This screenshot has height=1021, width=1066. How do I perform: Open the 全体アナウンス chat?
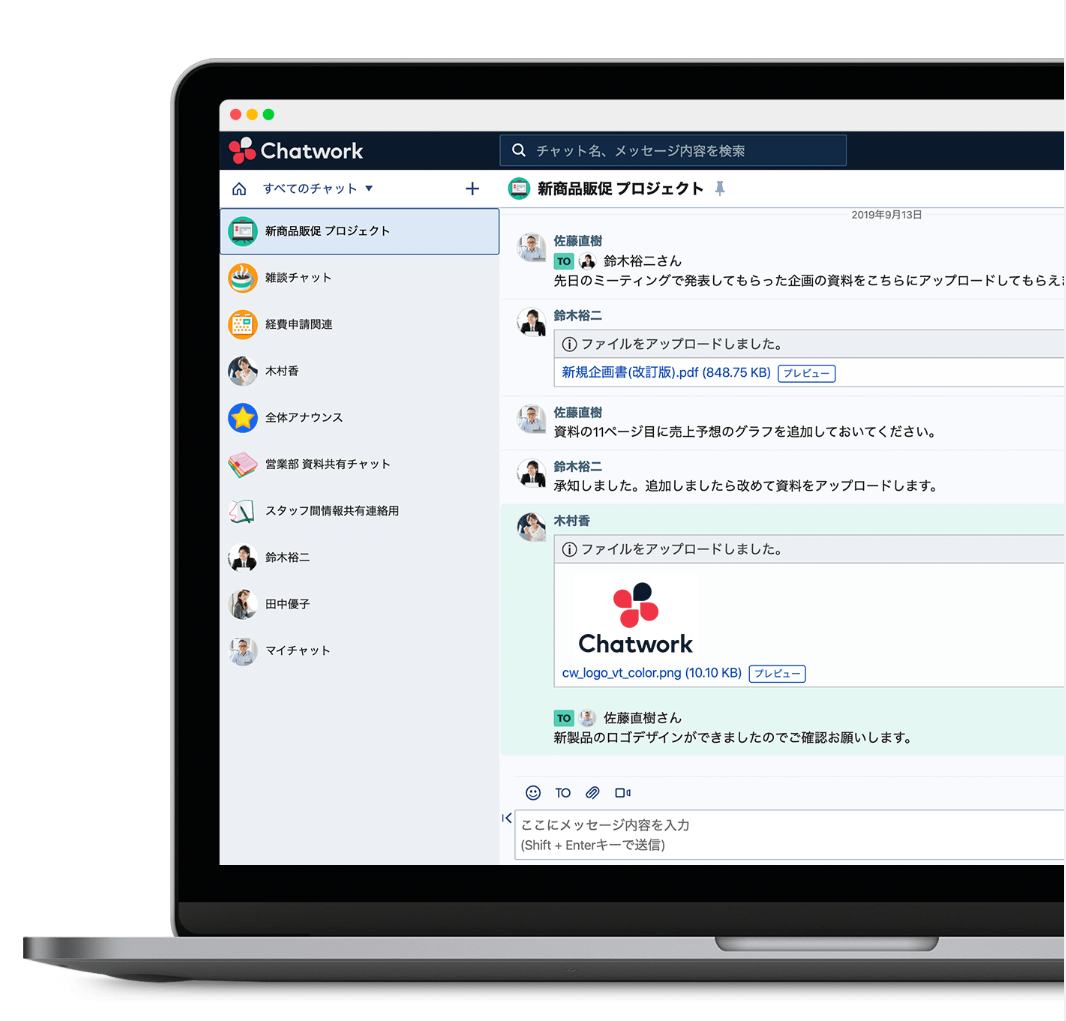(359, 417)
